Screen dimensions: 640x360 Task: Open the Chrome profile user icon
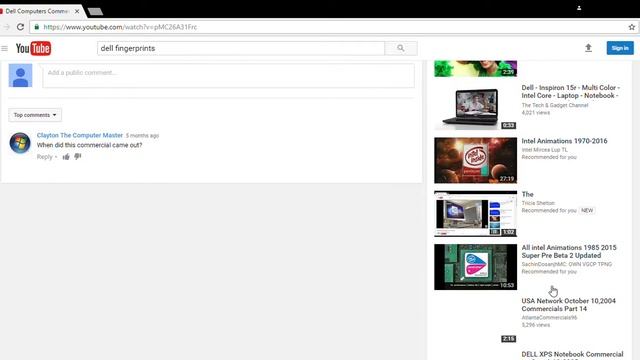[x=579, y=8]
